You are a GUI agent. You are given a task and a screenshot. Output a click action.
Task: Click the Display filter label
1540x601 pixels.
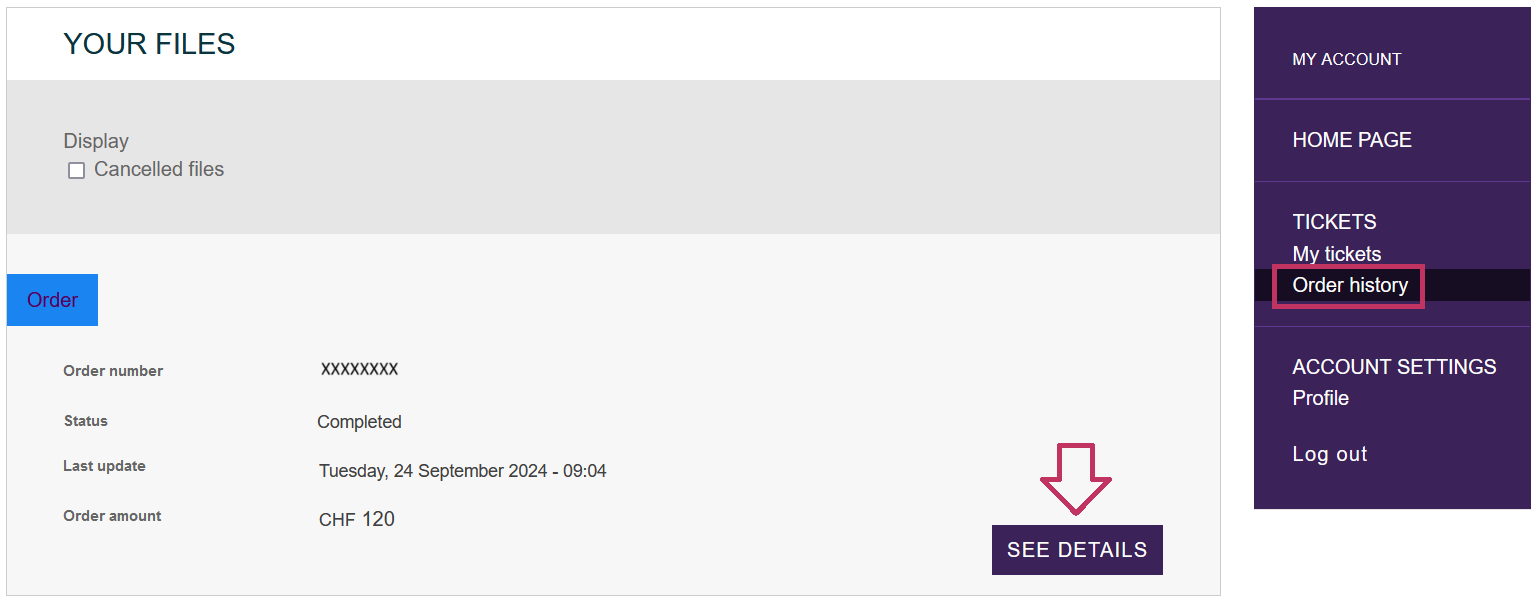click(x=96, y=141)
